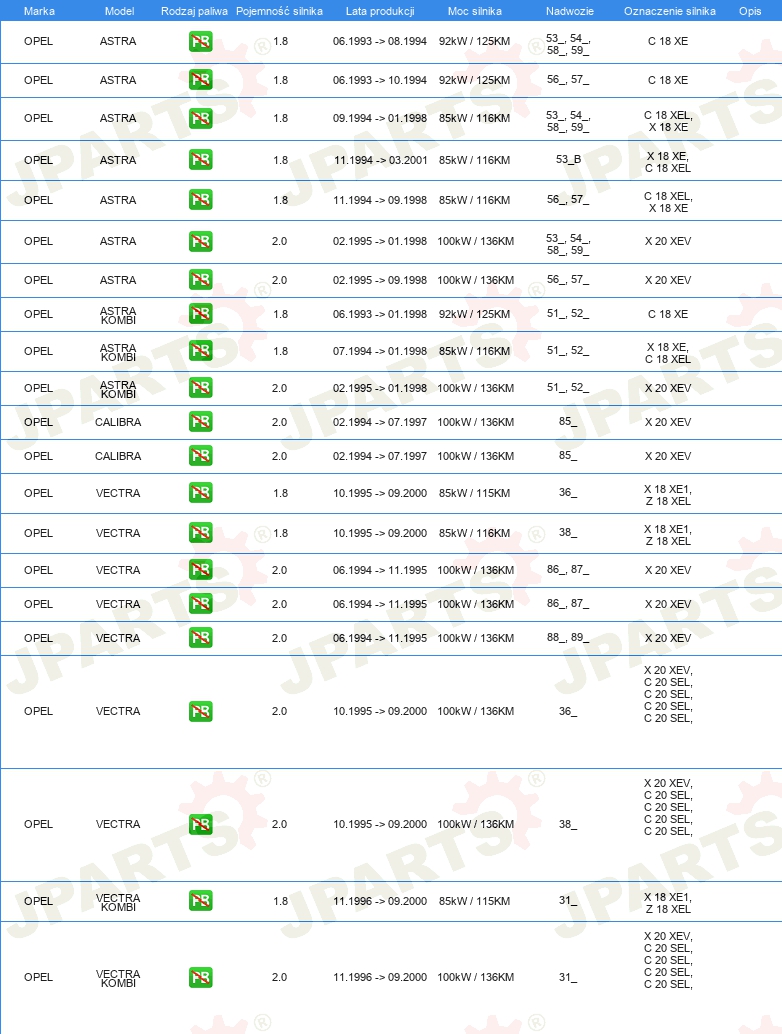Select the date cell 11.1994 -> 03.2001
This screenshot has width=782, height=1034.
[380, 160]
